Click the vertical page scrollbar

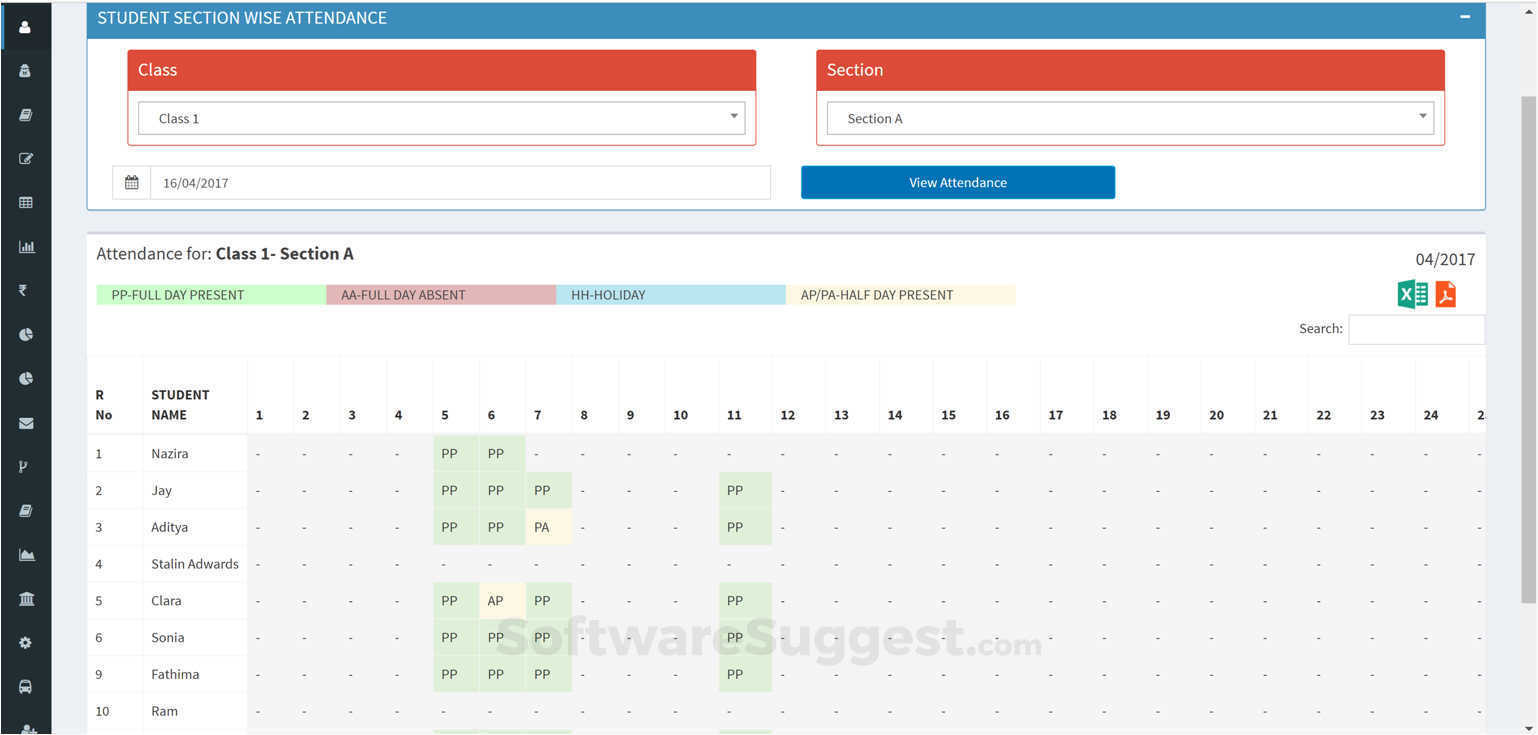pos(1528,350)
